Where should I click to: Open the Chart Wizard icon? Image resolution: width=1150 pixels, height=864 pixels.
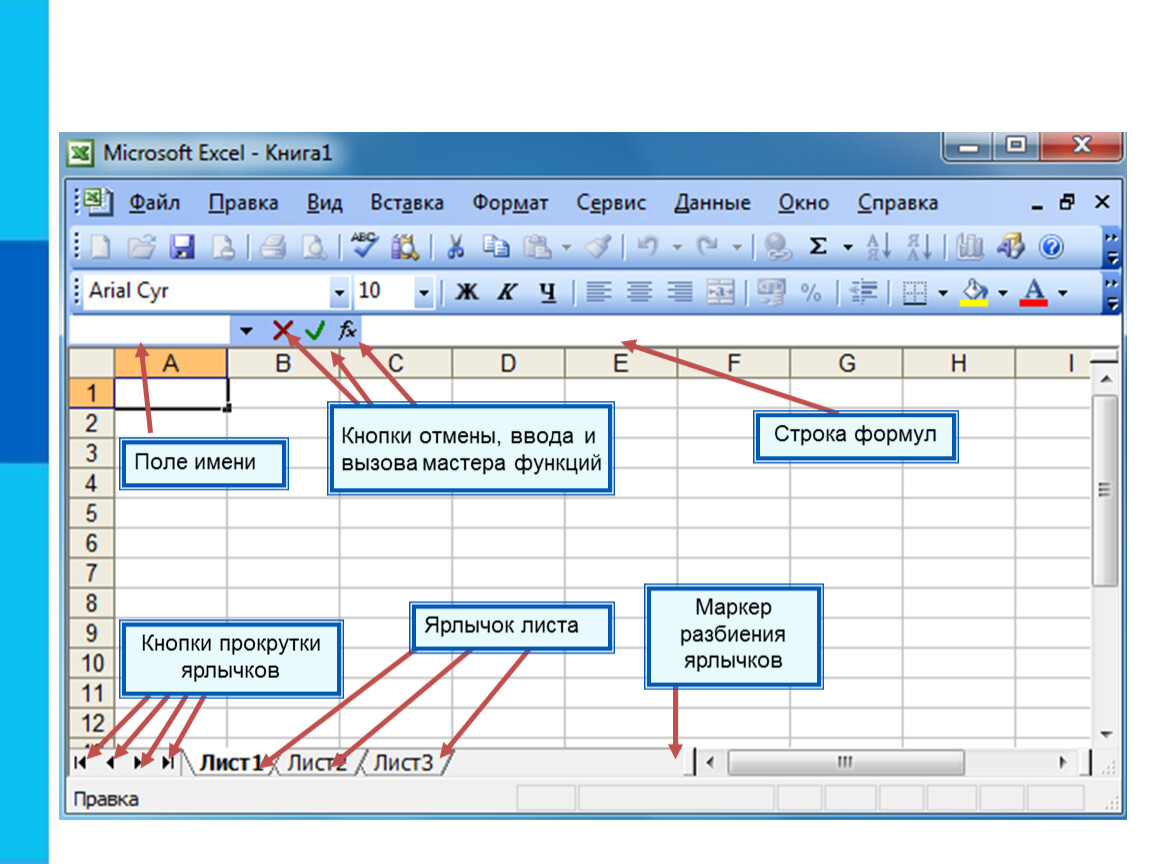970,247
